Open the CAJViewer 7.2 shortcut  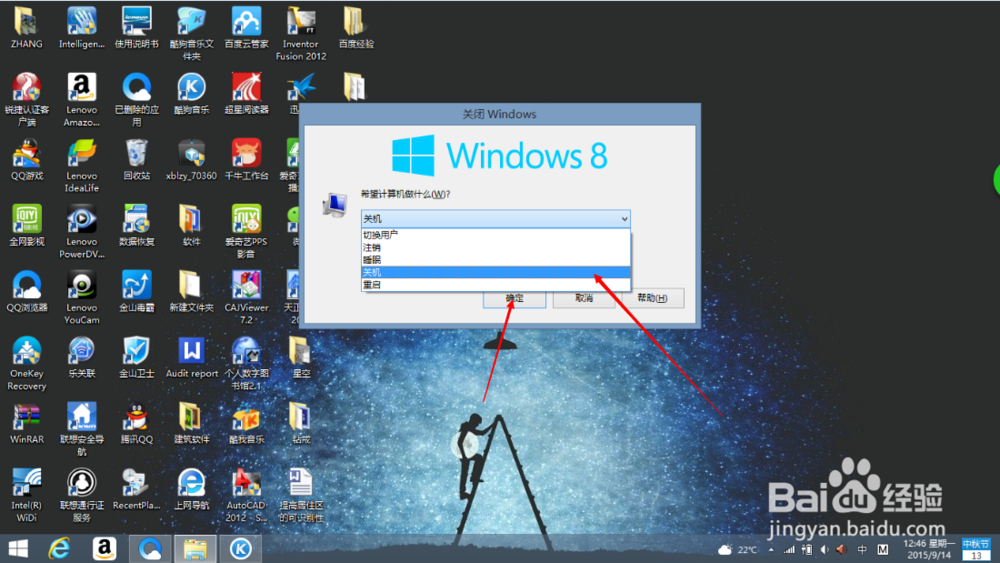(246, 297)
